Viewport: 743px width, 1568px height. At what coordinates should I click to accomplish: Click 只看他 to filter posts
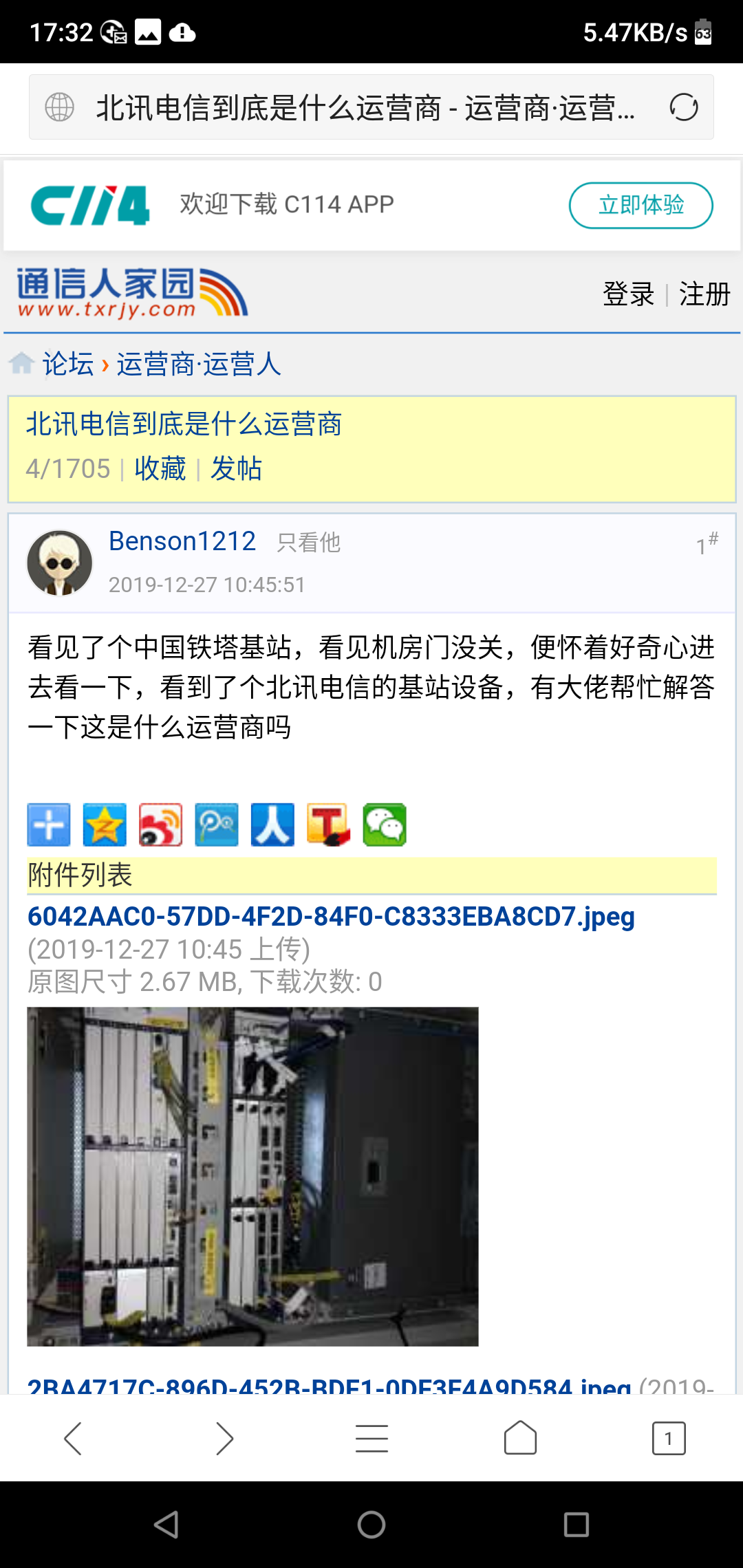click(x=309, y=543)
